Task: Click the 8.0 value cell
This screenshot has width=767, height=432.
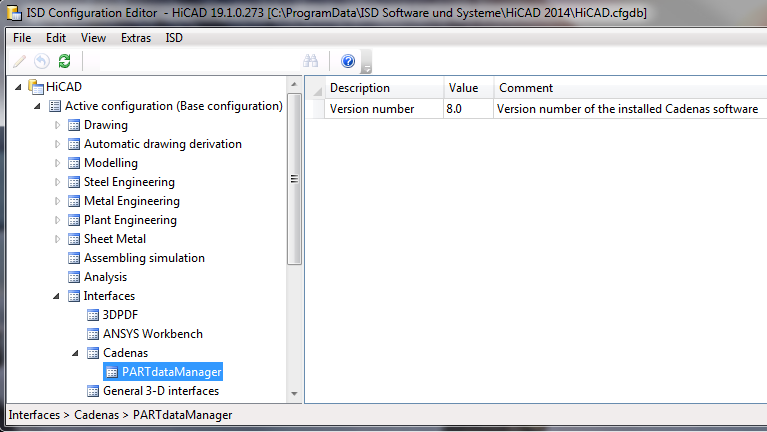Action: tap(469, 109)
